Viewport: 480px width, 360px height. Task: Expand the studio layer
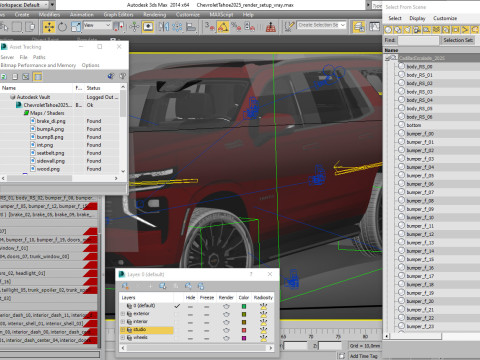123,330
